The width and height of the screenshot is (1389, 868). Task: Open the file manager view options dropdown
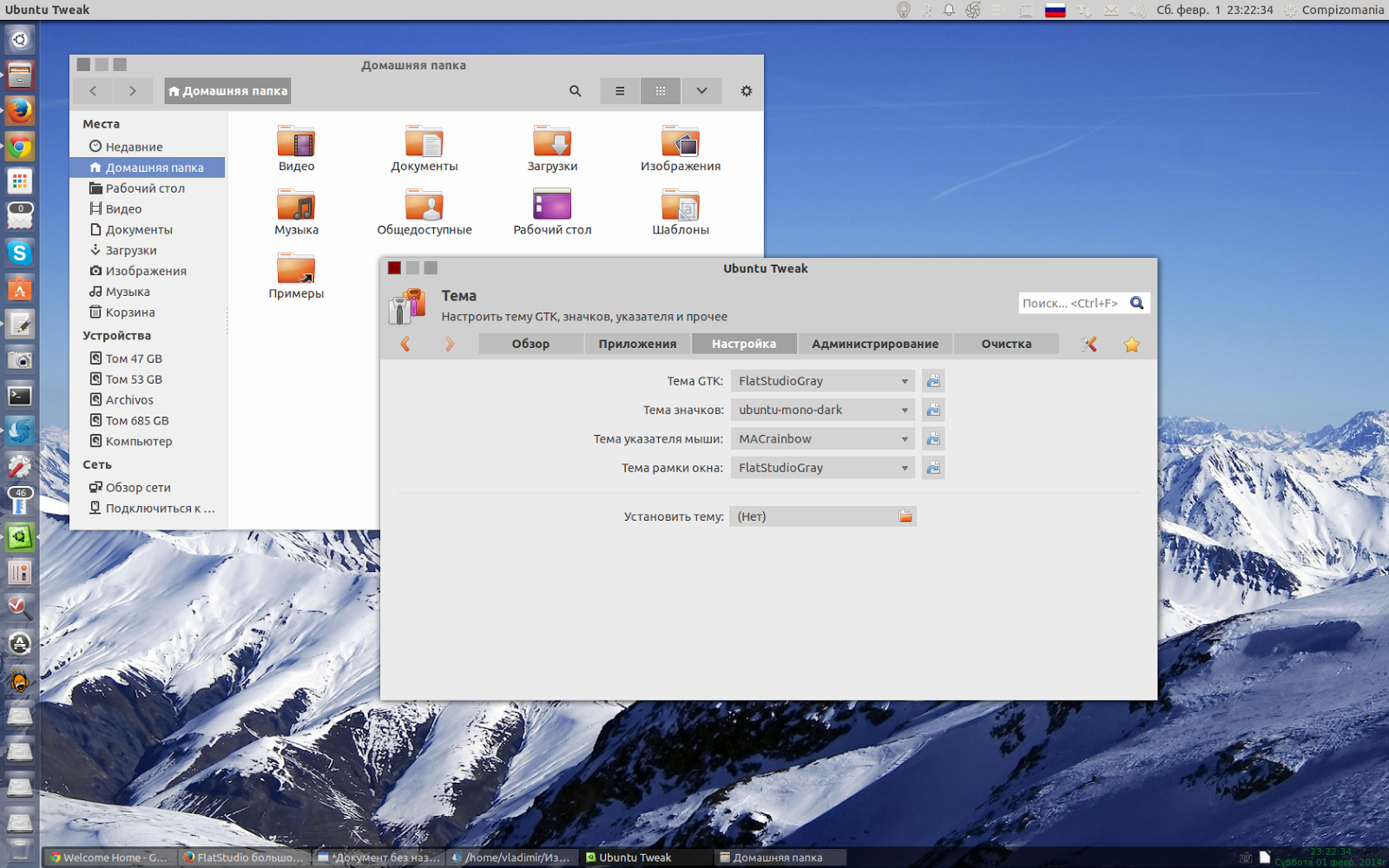701,91
